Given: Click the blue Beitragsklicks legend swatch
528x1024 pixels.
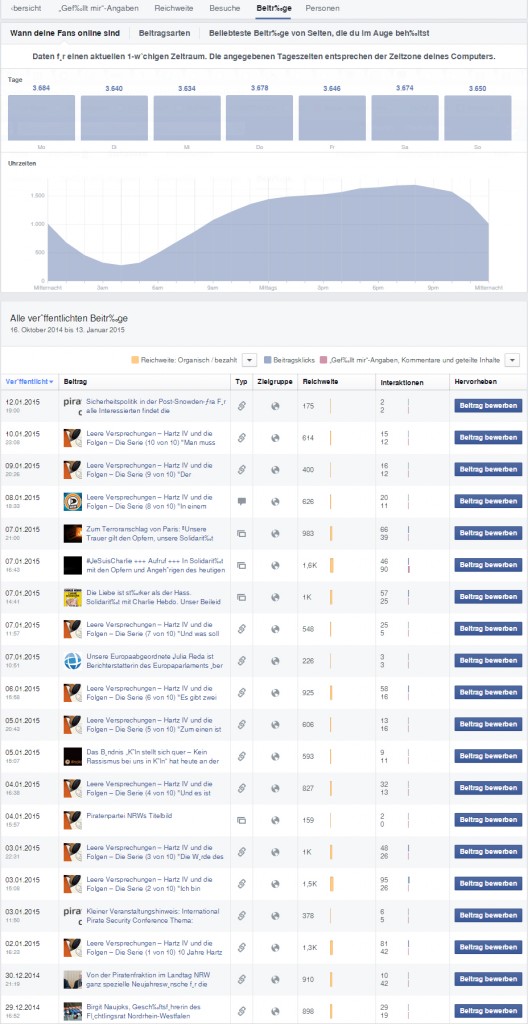Looking at the screenshot, I should pyautogui.click(x=267, y=360).
